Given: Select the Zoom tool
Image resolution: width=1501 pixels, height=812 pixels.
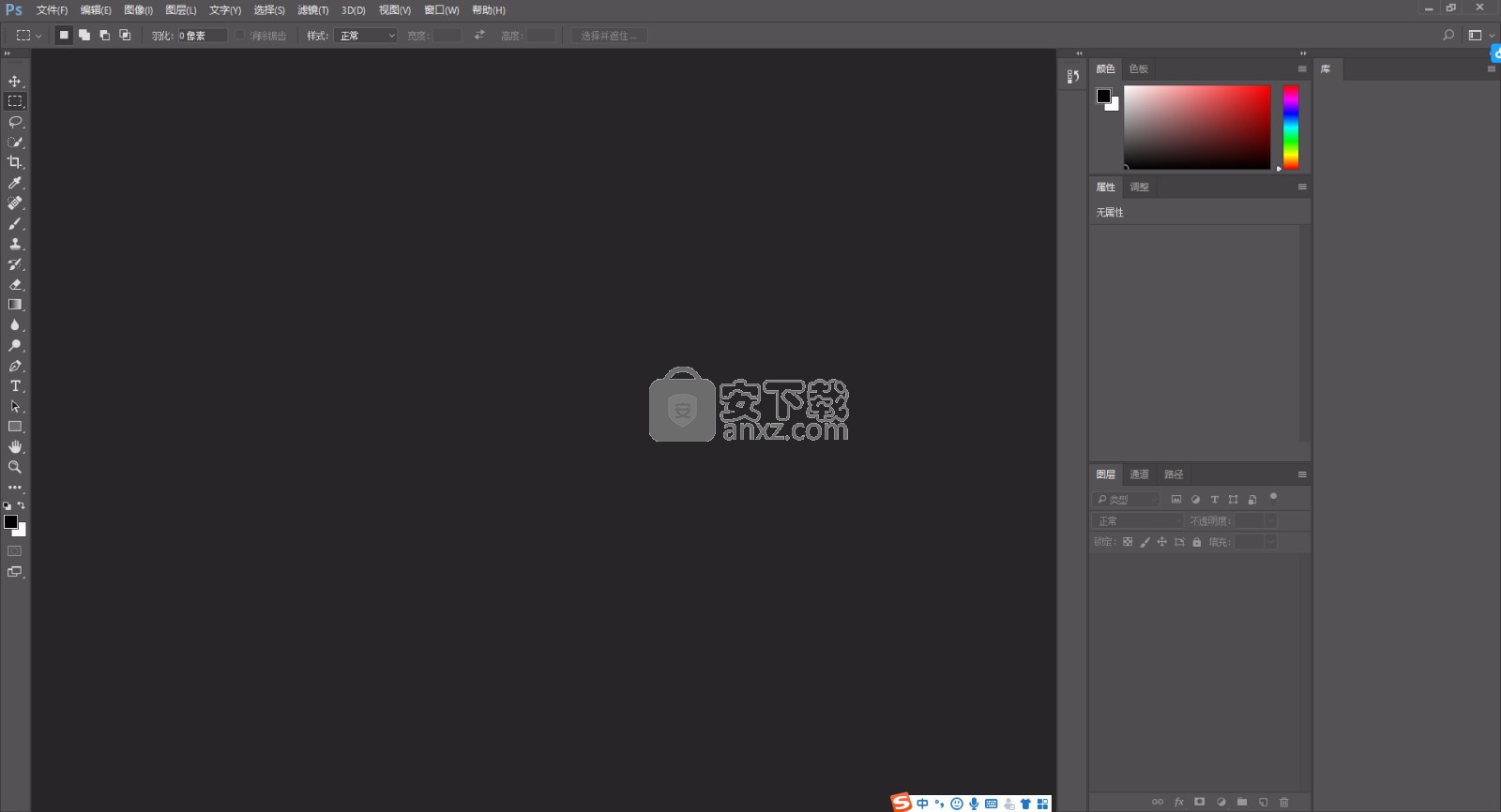Looking at the screenshot, I should 15,467.
